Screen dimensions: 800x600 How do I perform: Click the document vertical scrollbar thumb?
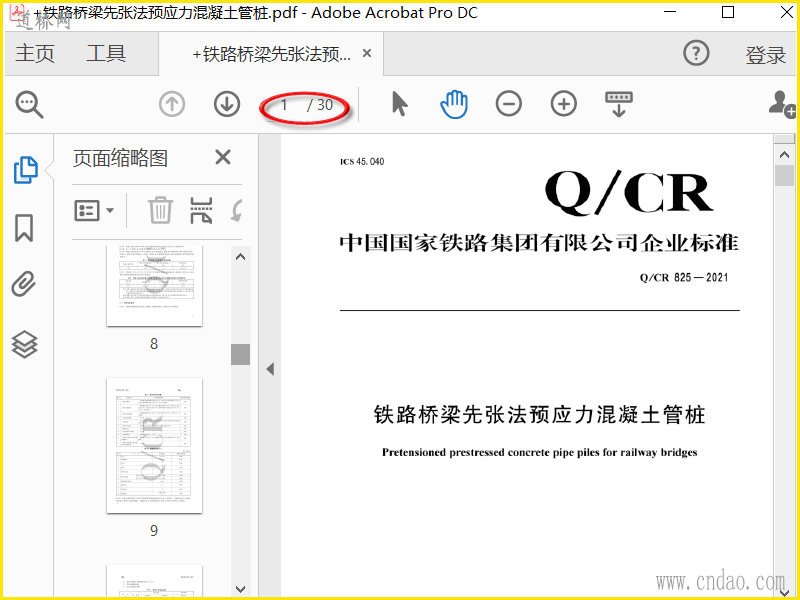pos(784,175)
